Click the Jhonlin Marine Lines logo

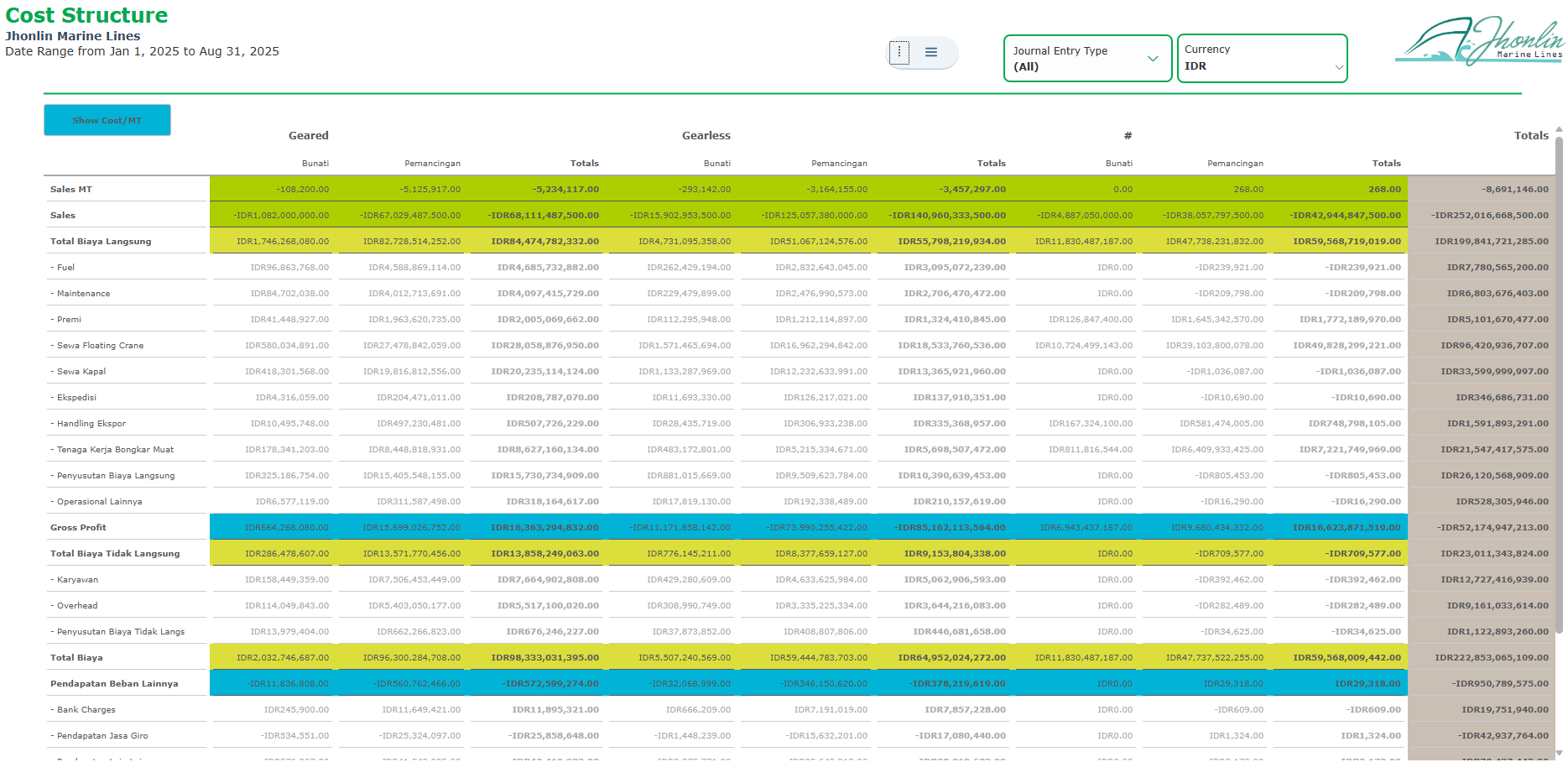[1479, 40]
